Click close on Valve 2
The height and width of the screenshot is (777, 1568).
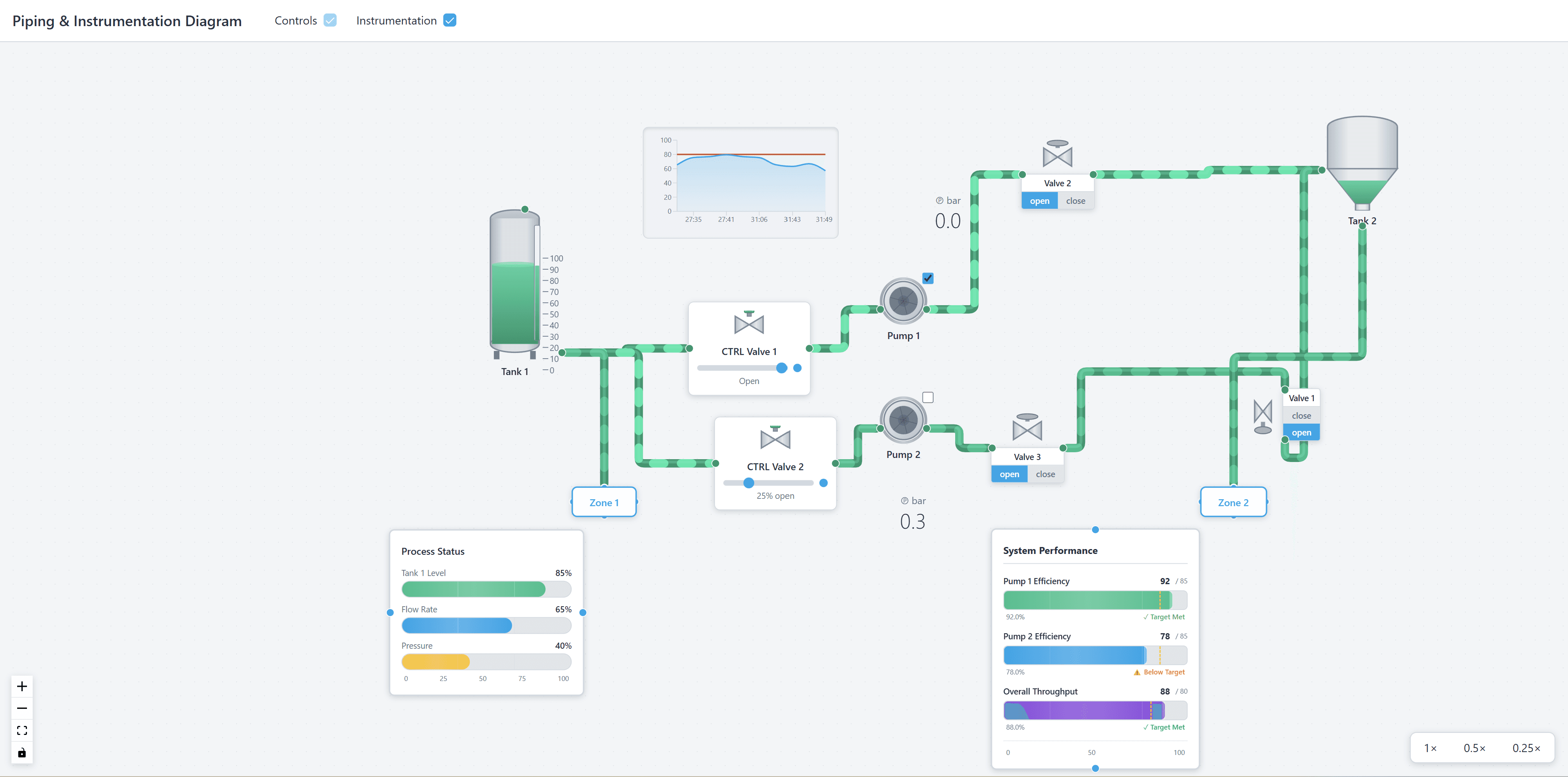point(1075,200)
